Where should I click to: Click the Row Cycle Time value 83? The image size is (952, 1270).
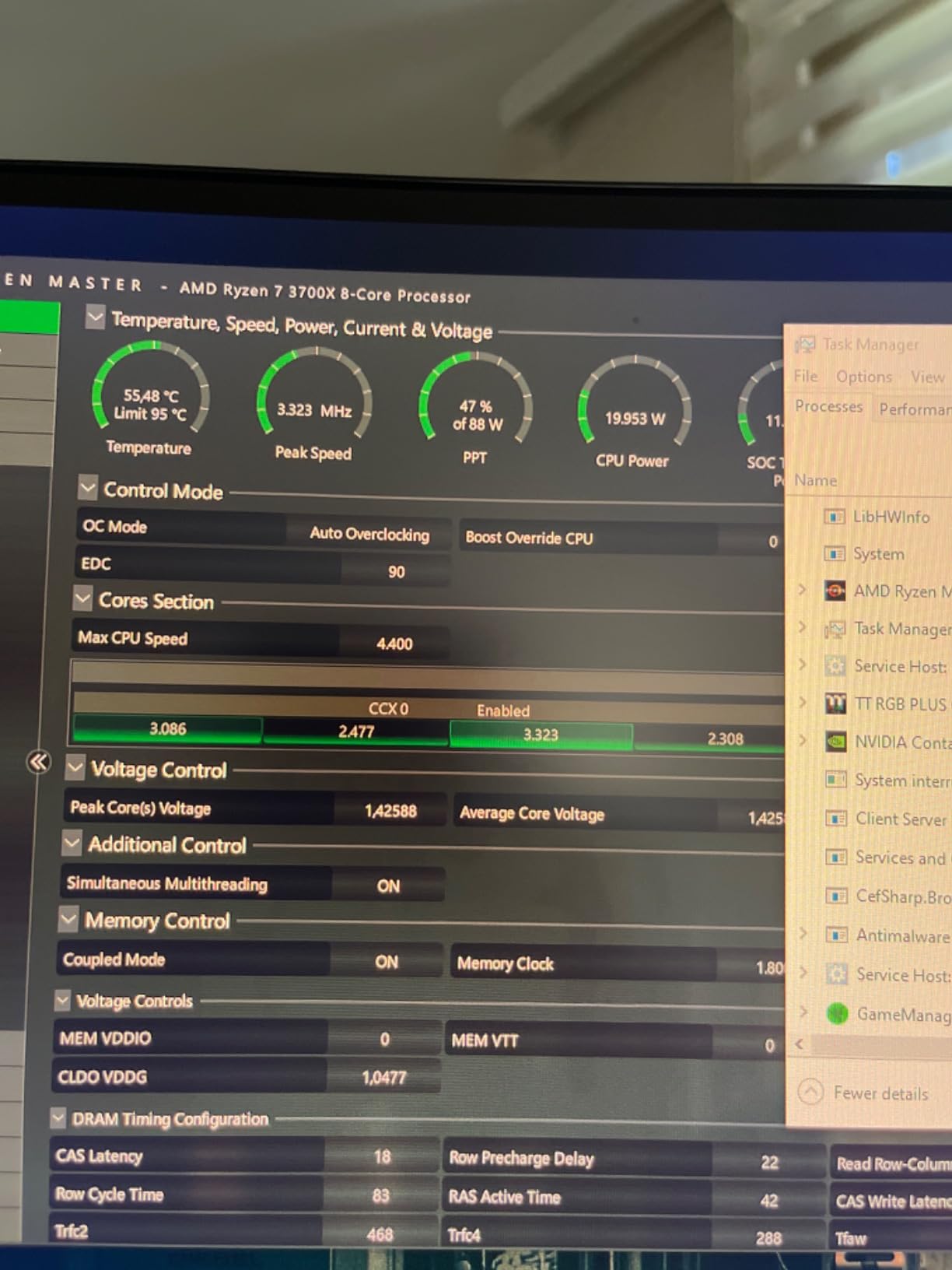point(380,1195)
